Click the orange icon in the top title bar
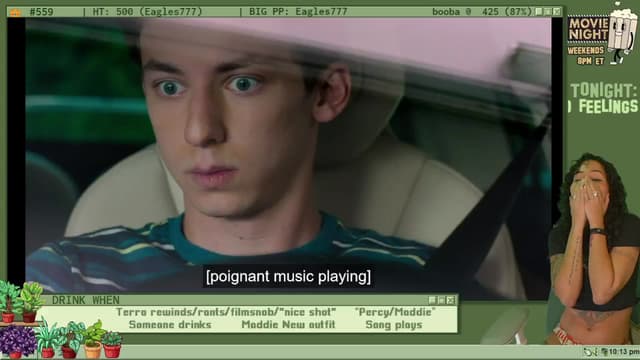The width and height of the screenshot is (640, 360). click(15, 12)
